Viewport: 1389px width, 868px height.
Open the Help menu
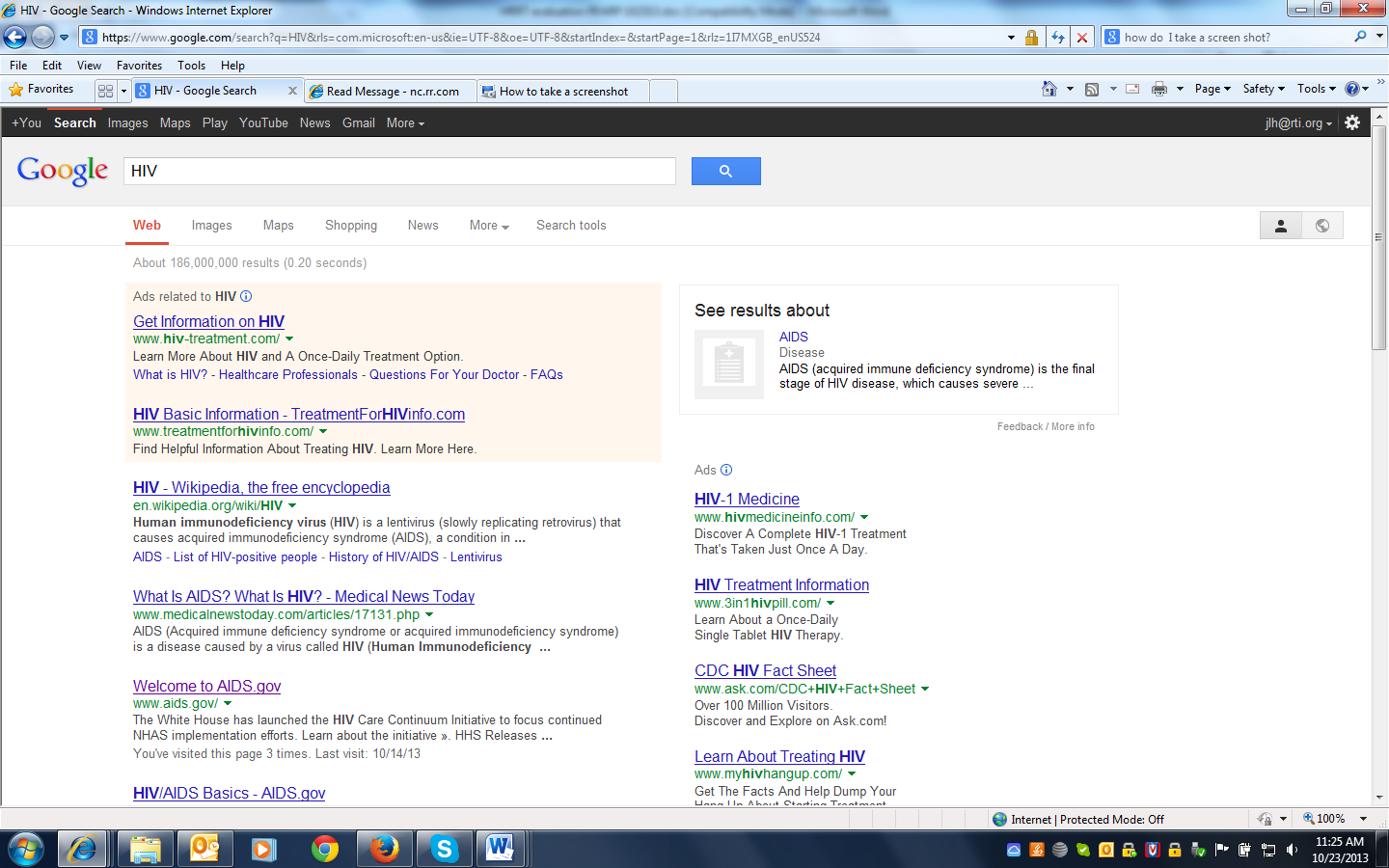click(232, 66)
